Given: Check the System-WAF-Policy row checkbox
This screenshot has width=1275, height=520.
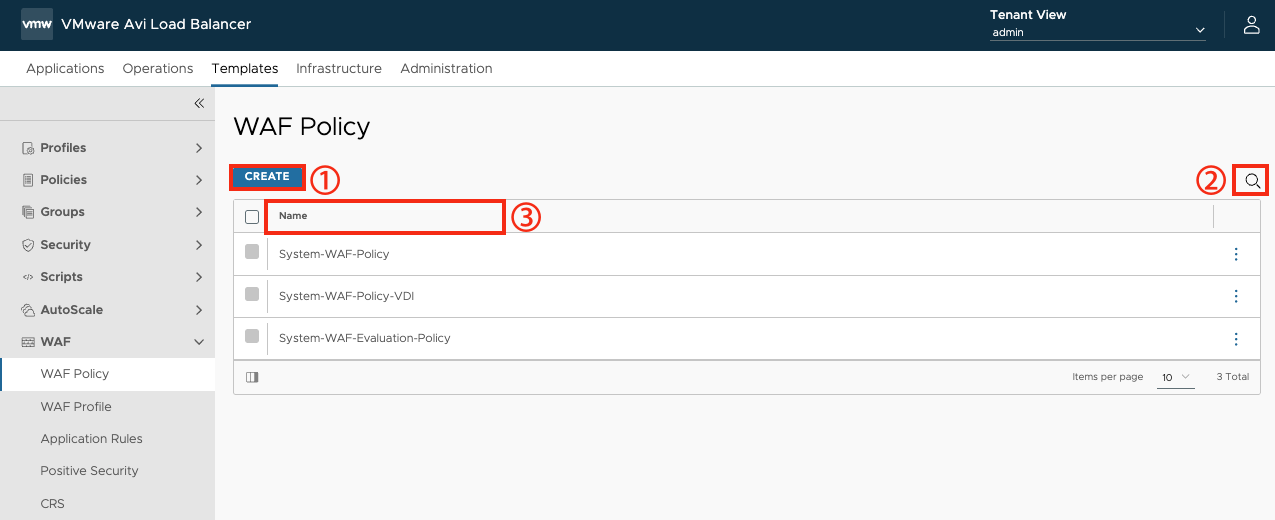Looking at the screenshot, I should coord(252,252).
